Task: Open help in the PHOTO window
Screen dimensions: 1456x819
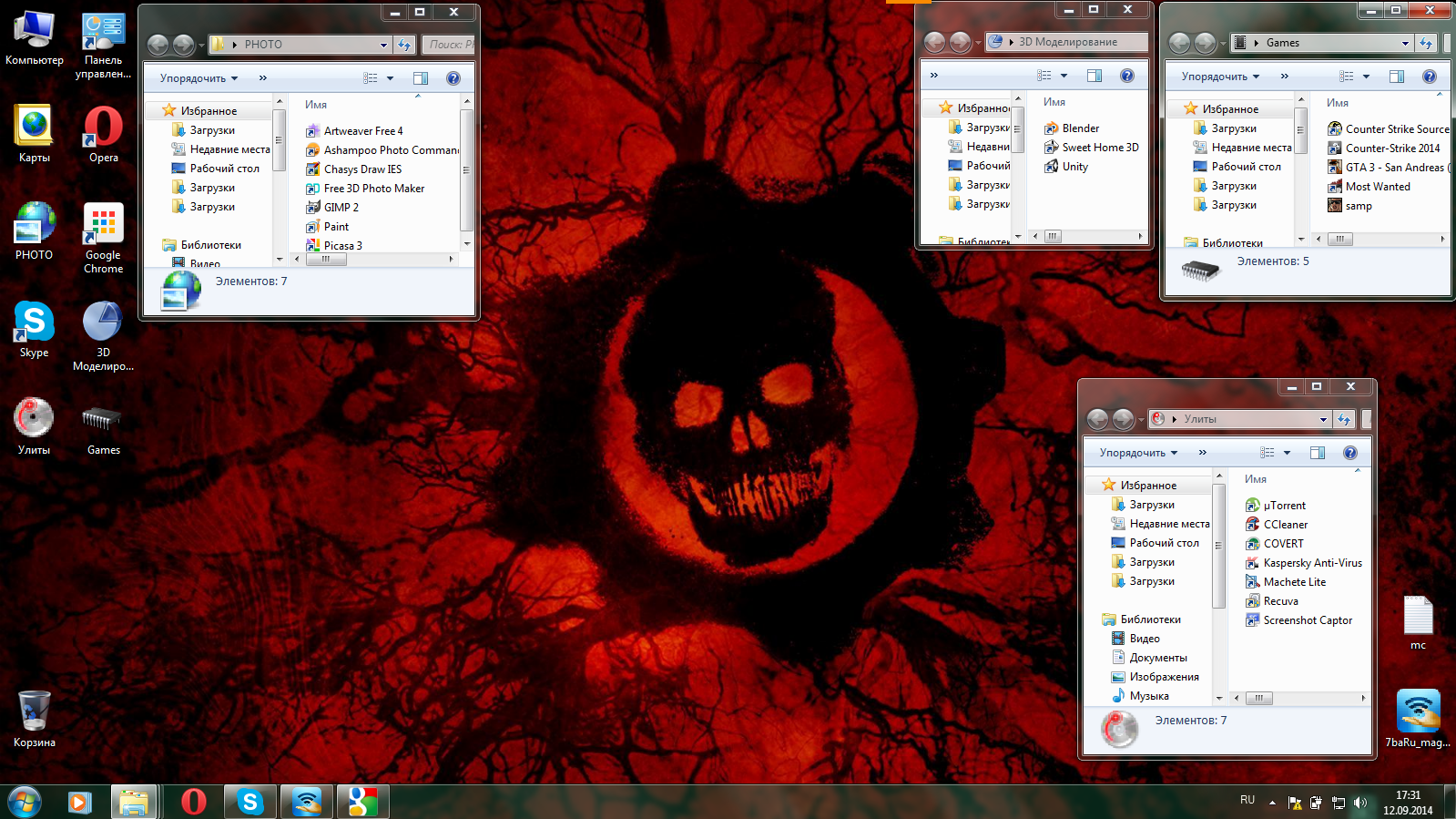Action: coord(453,78)
